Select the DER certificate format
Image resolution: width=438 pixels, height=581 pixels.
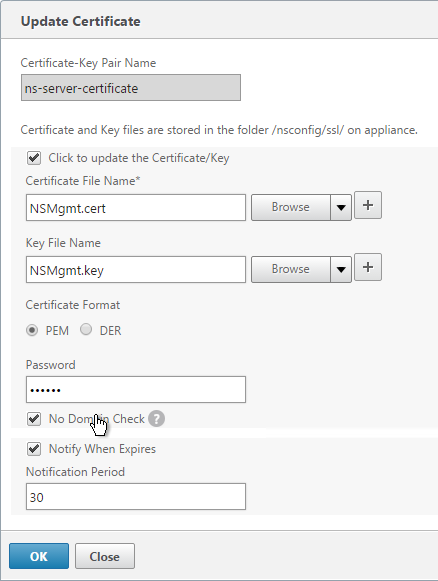pos(86,329)
